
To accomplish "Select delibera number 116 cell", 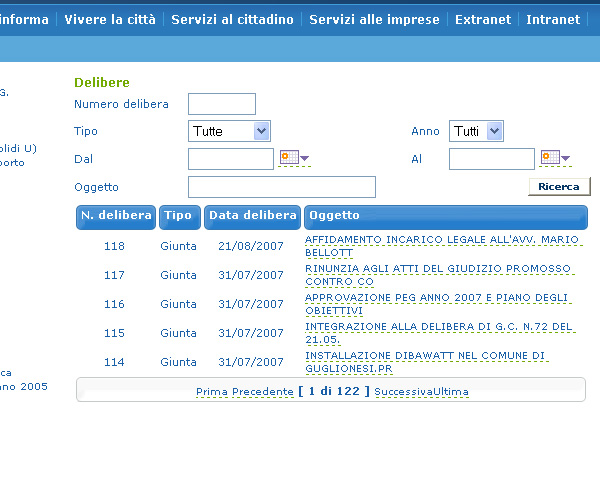I will [114, 304].
